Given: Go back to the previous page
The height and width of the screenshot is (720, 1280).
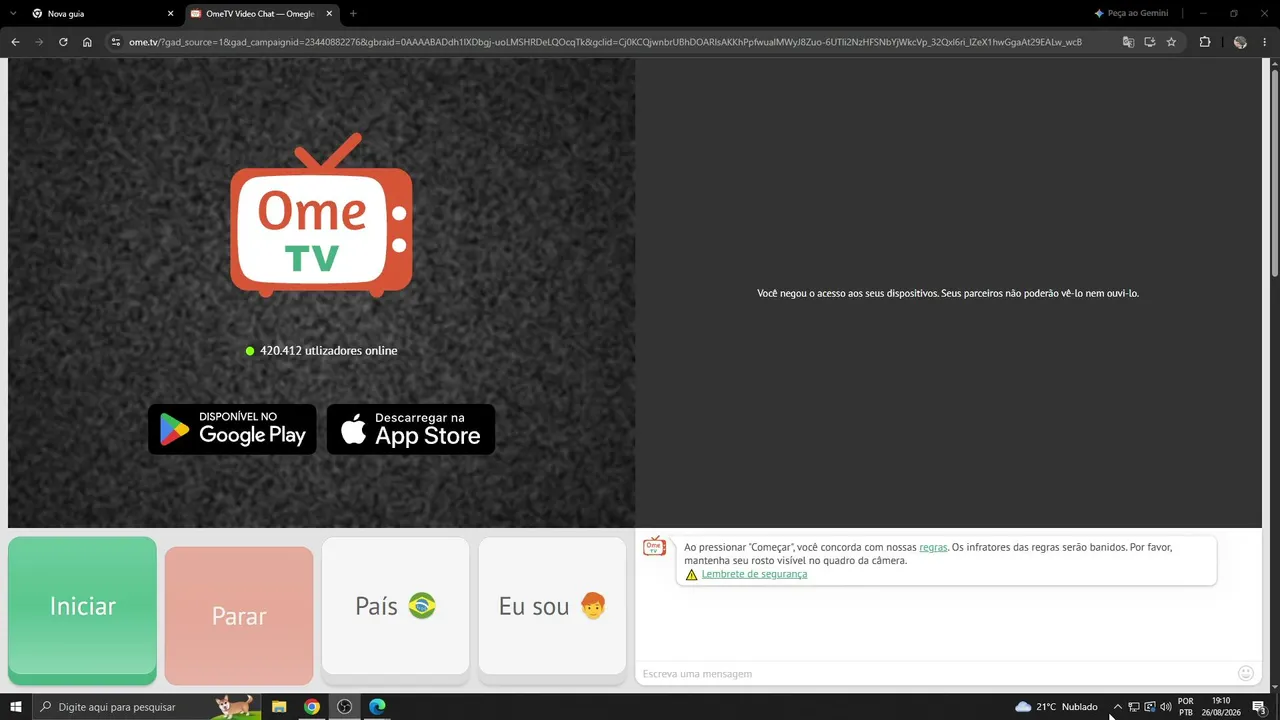Looking at the screenshot, I should (15, 42).
